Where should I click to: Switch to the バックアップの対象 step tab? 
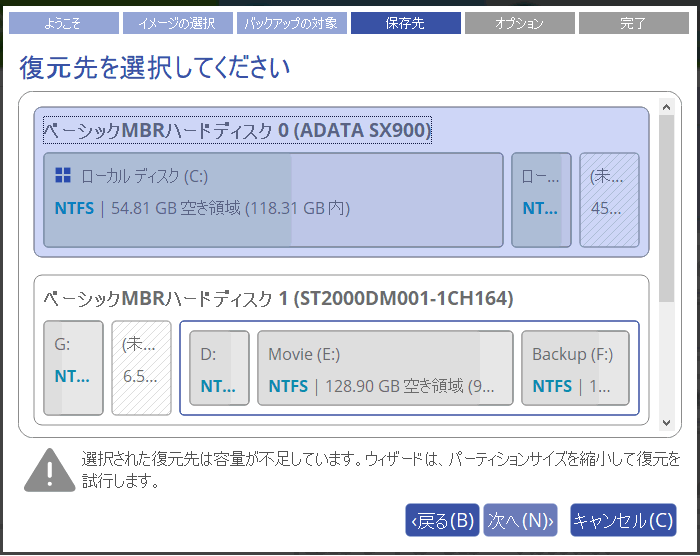(291, 23)
